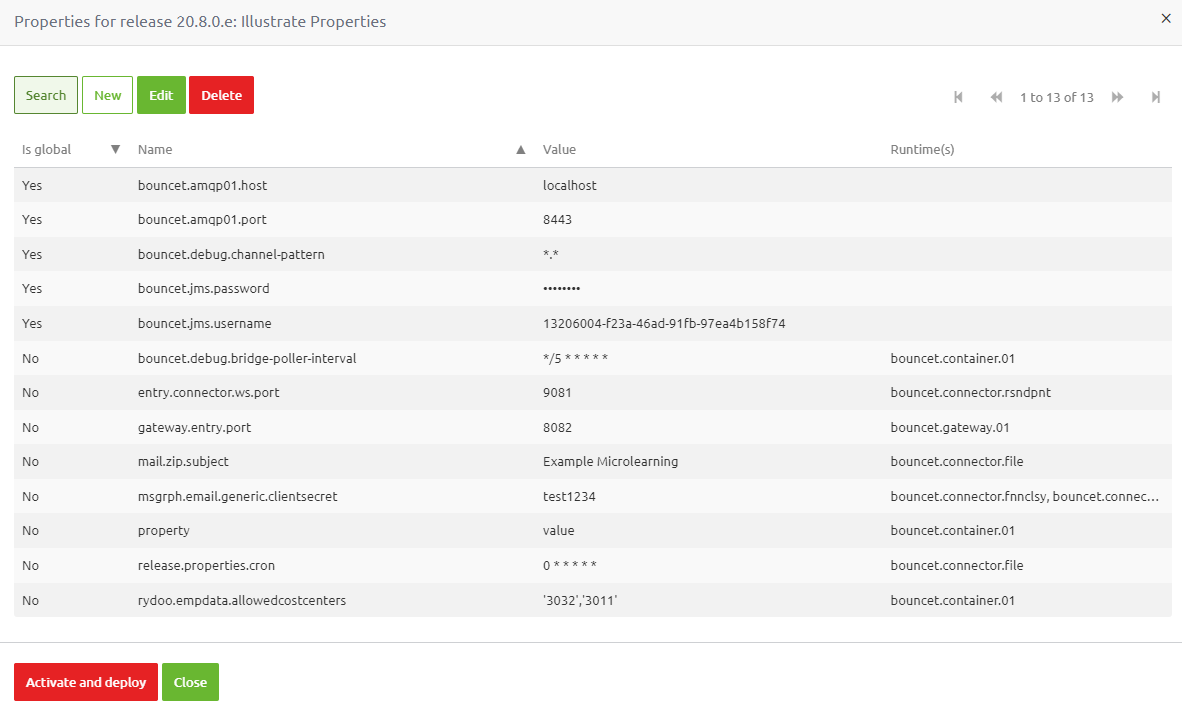Screen dimensions: 1182x711
Task: Jump to the last page of properties
Action: (1155, 97)
